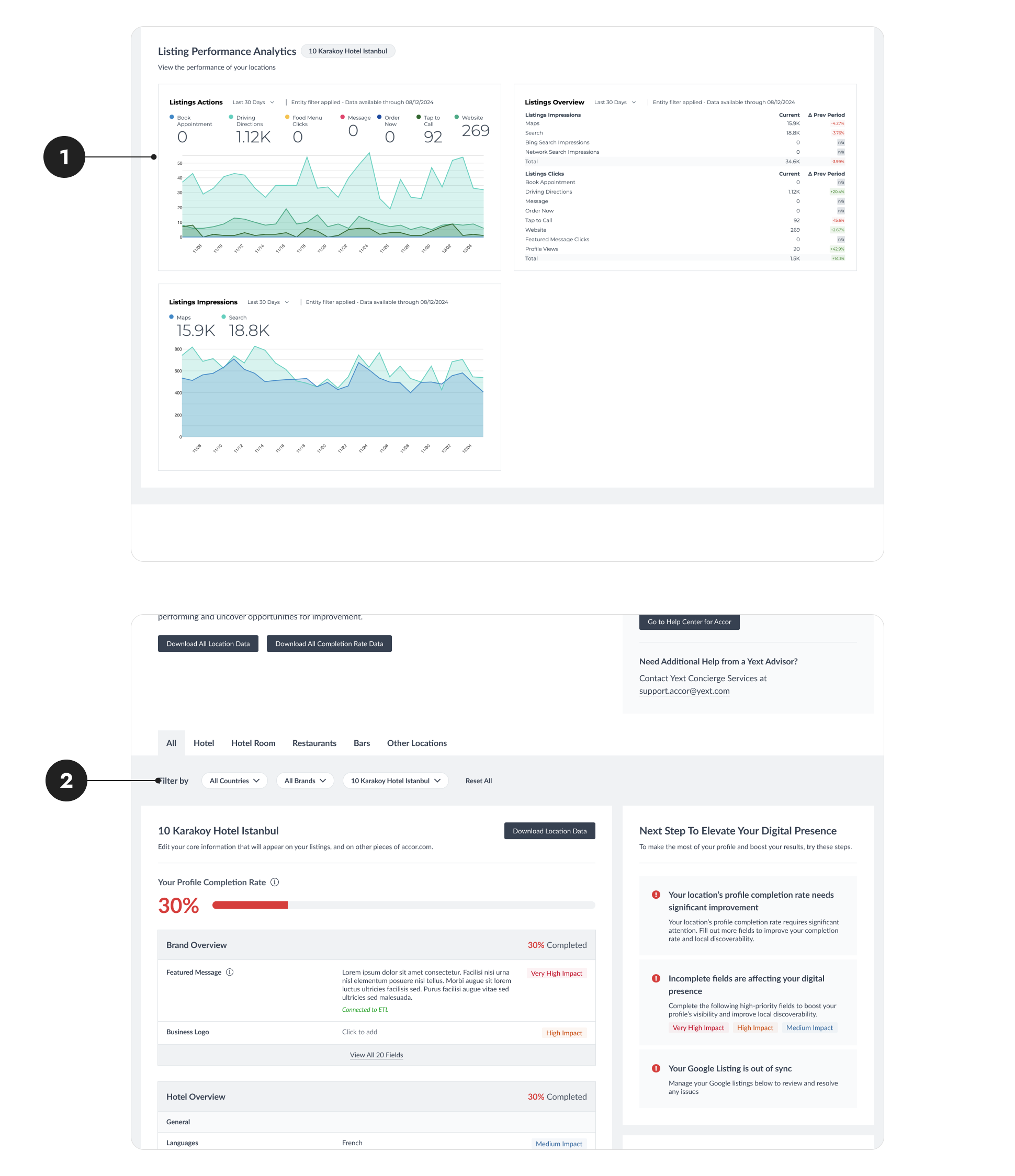This screenshot has height=1176, width=1015.
Task: Open All Brands filter dropdown
Action: pyautogui.click(x=305, y=781)
